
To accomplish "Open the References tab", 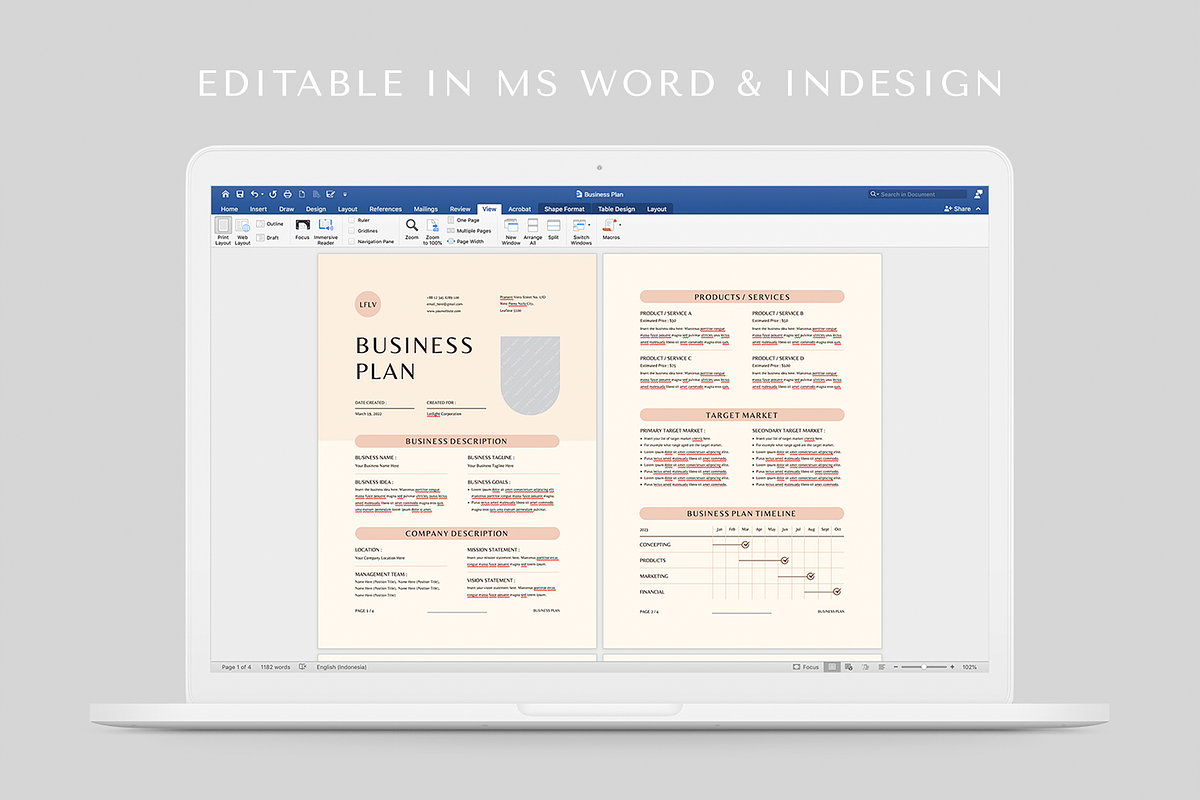I will click(x=385, y=209).
